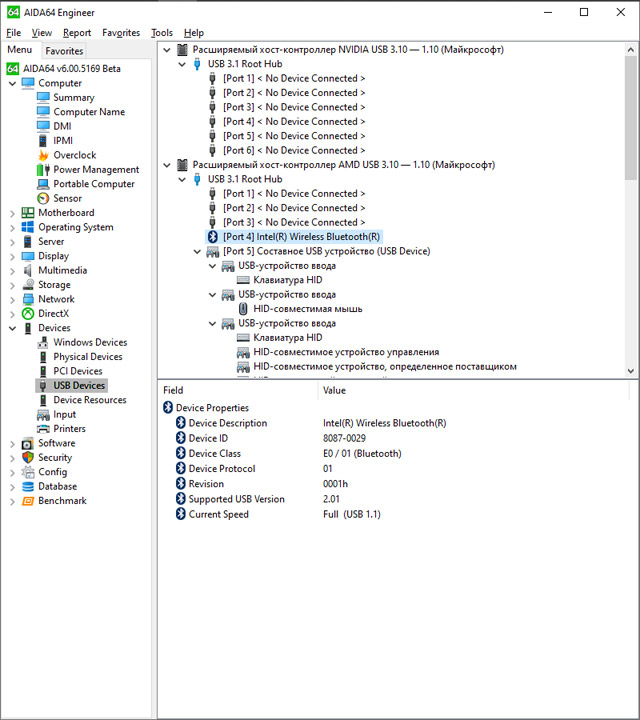Select USB Devices in the tree

[x=79, y=386]
